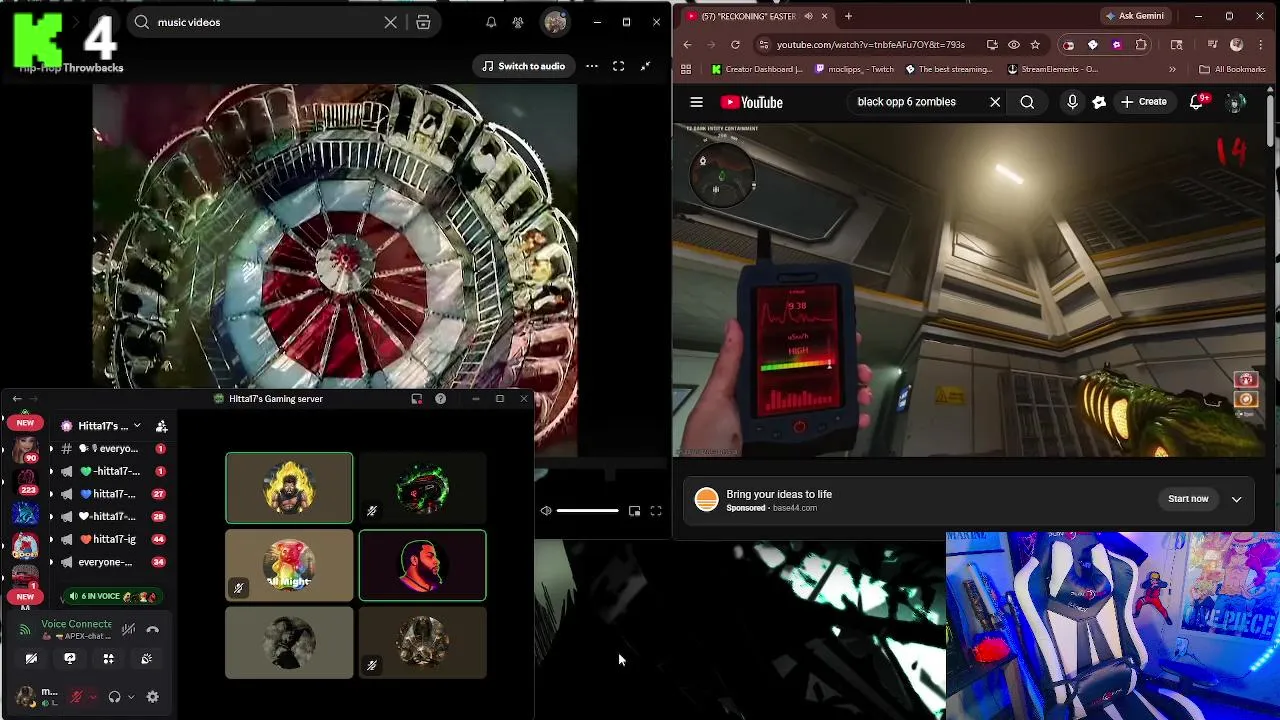
Task: Toggle Discord noise suppression icon
Action: [128, 629]
